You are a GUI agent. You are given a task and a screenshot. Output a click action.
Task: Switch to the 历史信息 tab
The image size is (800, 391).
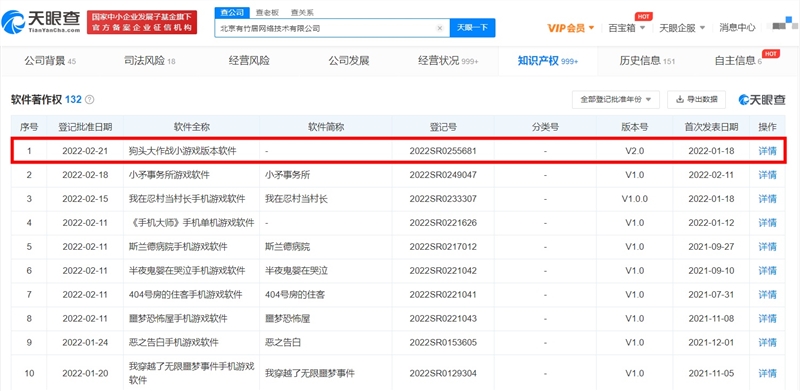647,61
